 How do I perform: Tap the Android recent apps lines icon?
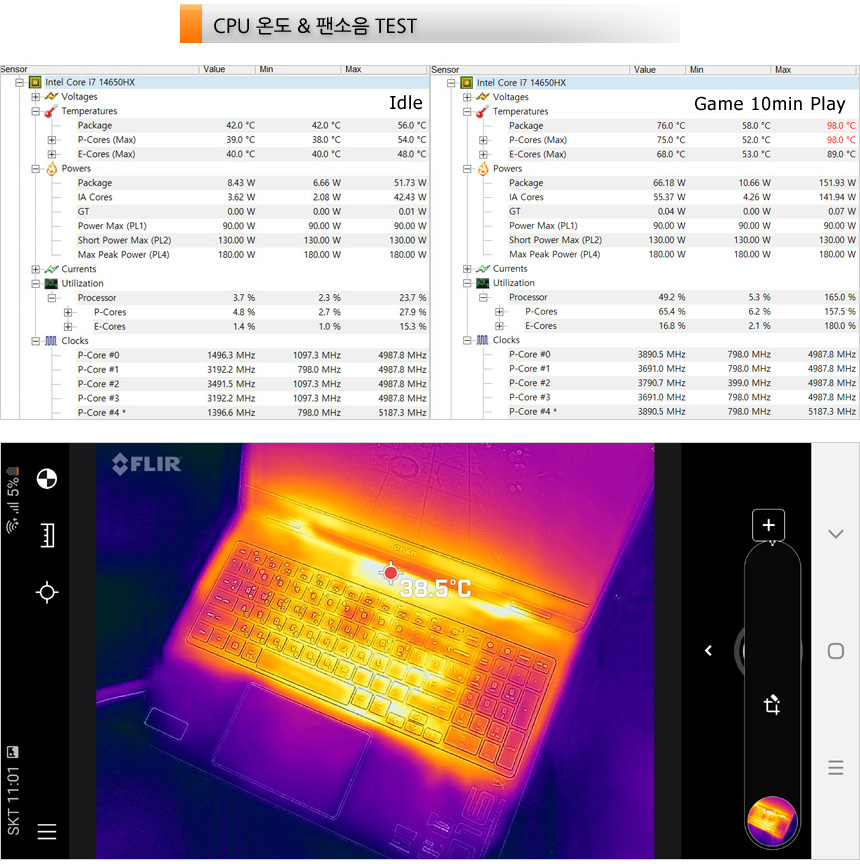[x=835, y=768]
